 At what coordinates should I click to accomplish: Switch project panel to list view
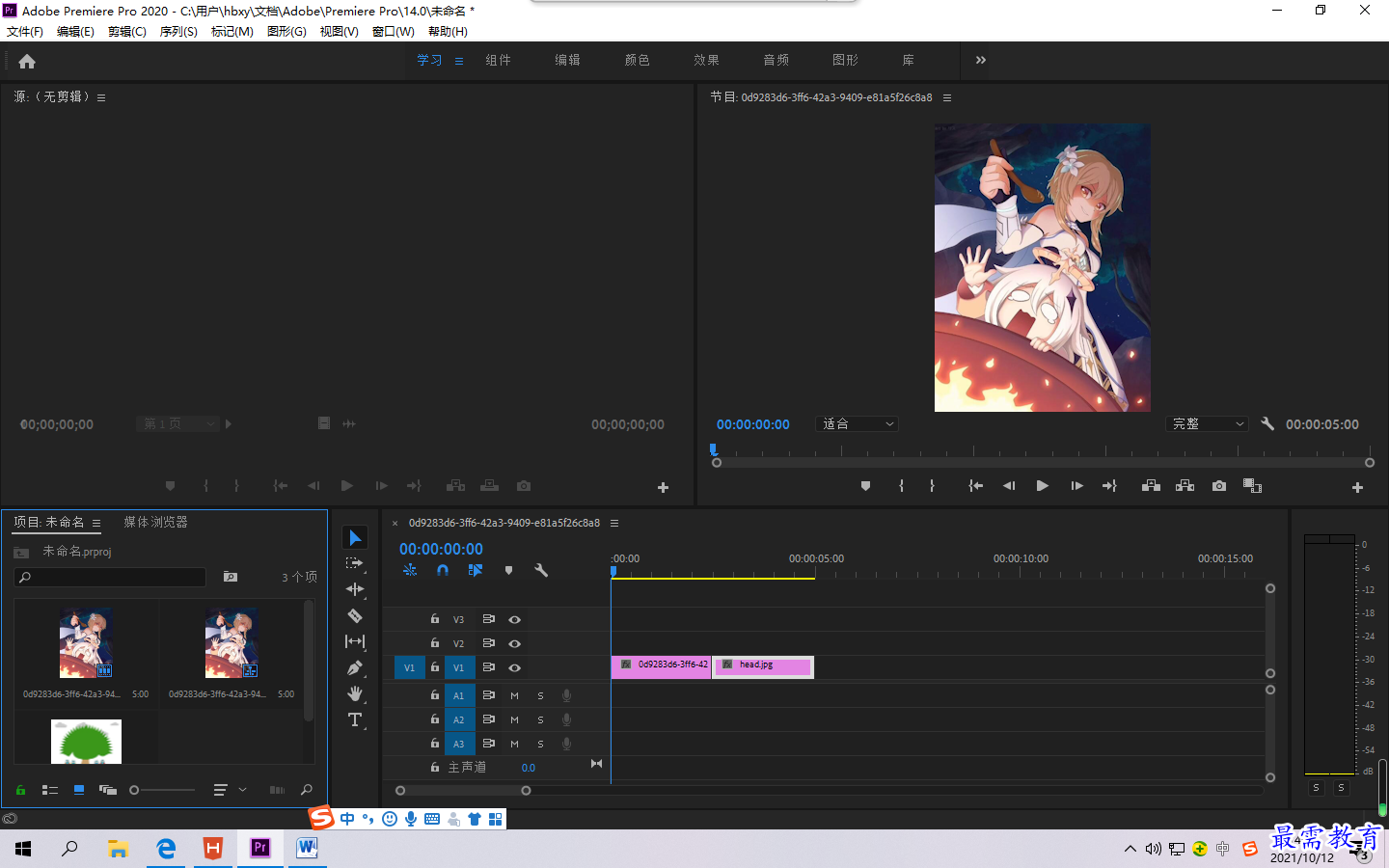coord(50,790)
